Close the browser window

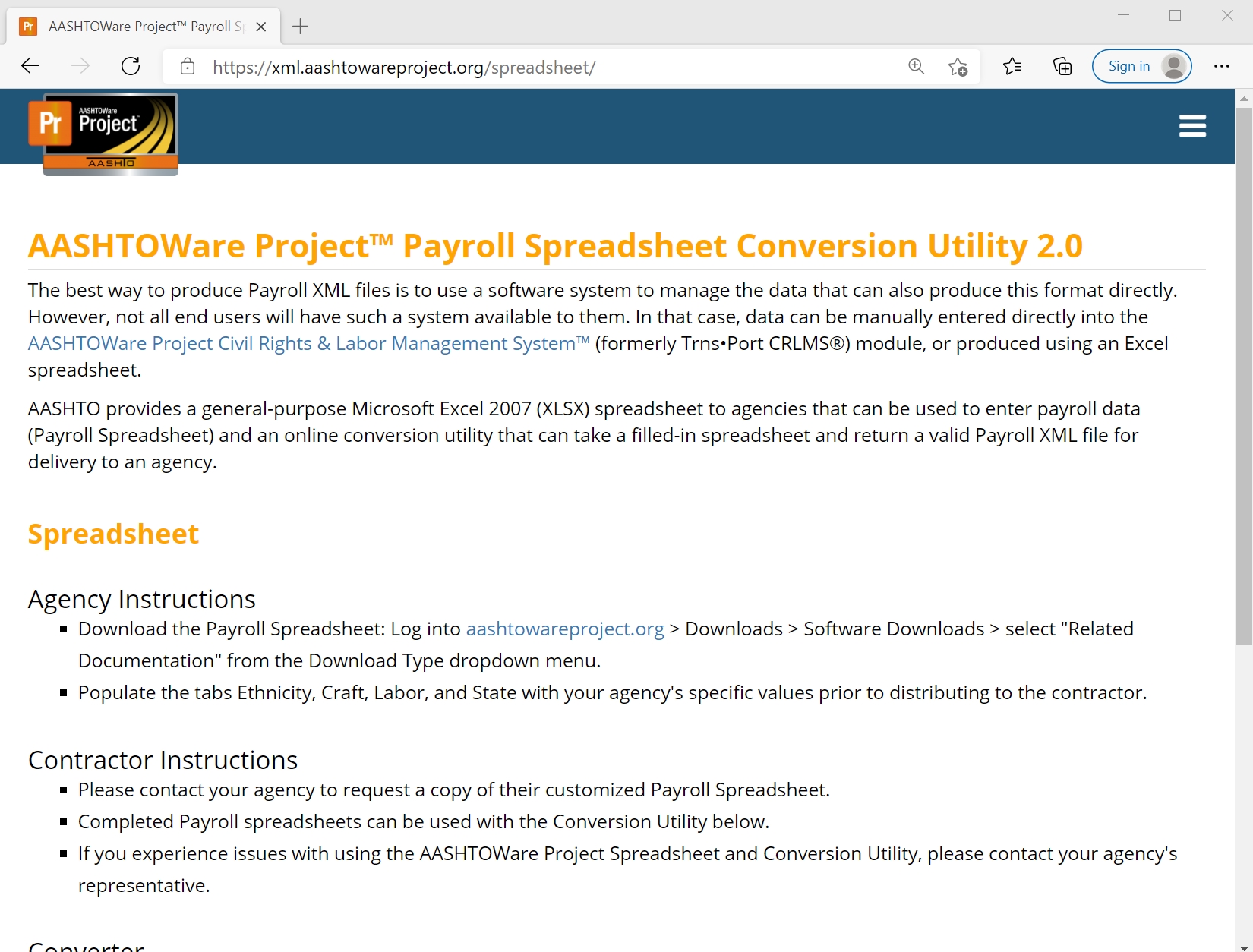tap(1227, 15)
